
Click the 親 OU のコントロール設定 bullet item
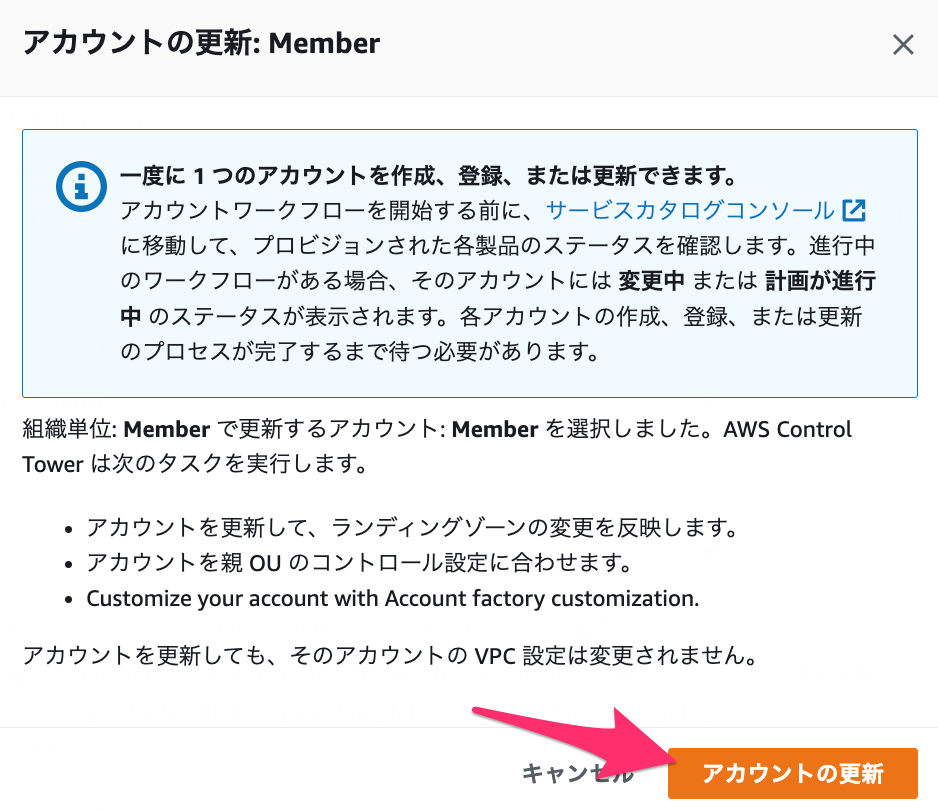pos(360,563)
